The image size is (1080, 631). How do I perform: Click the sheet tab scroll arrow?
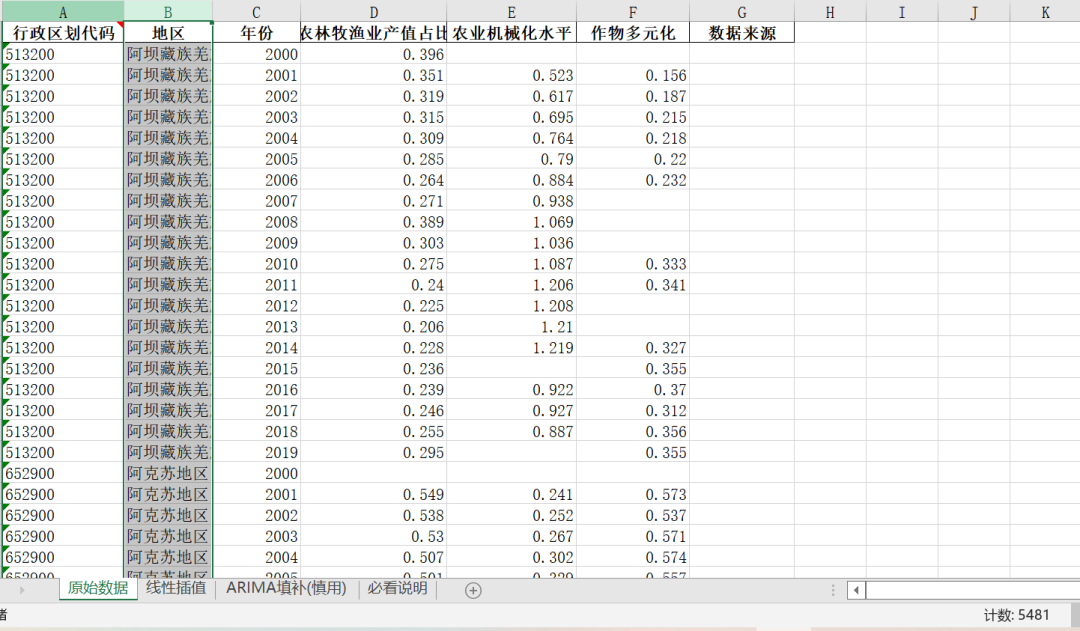coord(21,590)
